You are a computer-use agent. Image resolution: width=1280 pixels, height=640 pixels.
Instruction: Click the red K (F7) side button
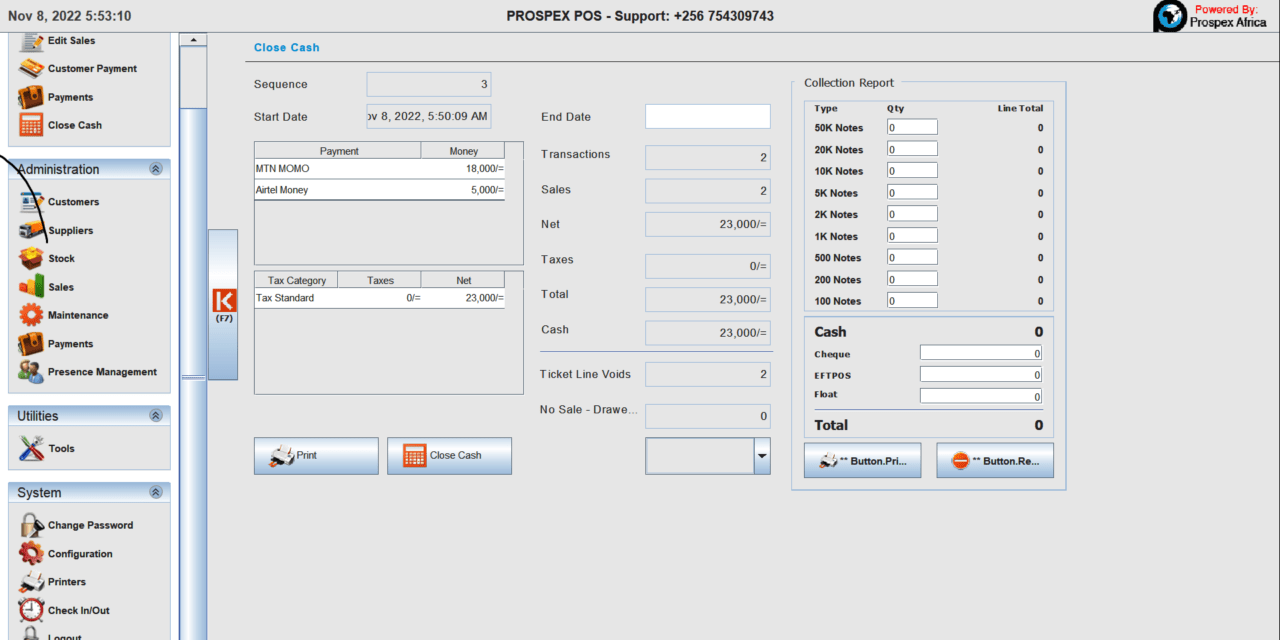223,303
